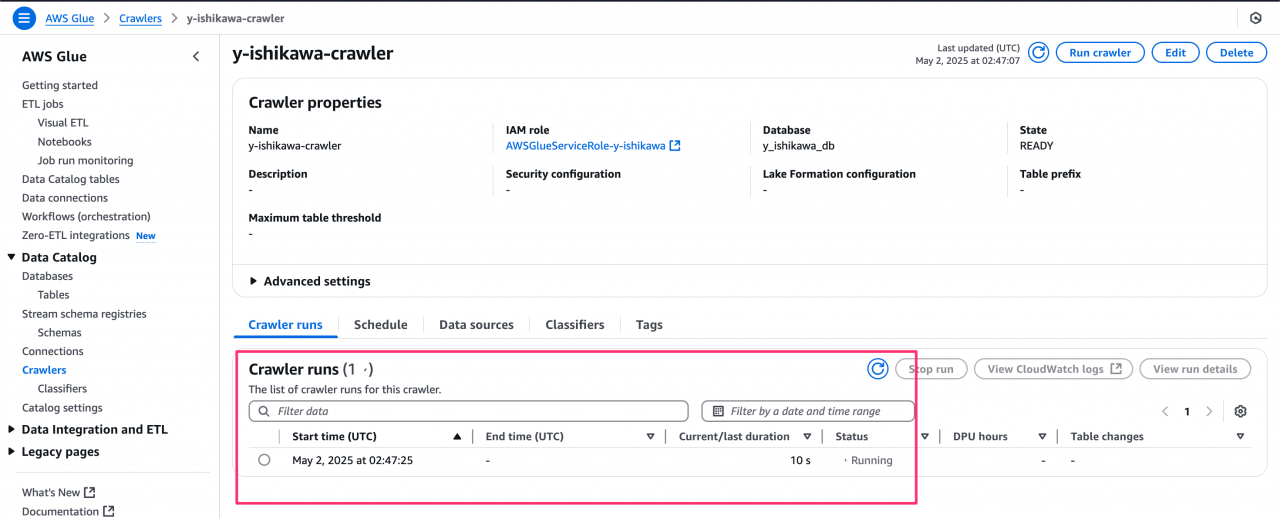Click the Delete crawler button
Screen dimensions: 1280x518
click(x=1236, y=53)
